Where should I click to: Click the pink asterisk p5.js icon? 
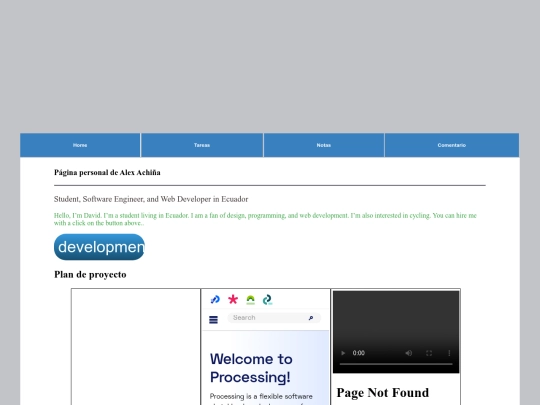click(x=233, y=299)
